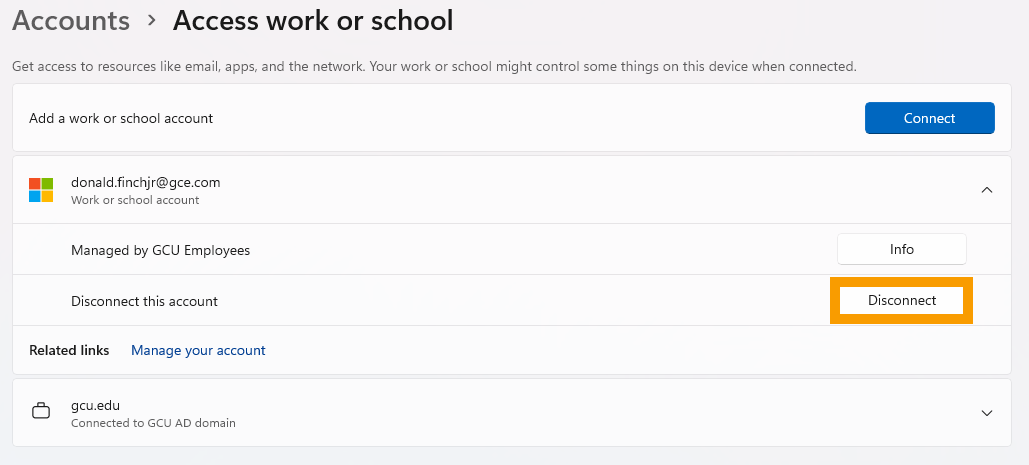Image resolution: width=1029 pixels, height=465 pixels.
Task: Open the Manage your account link
Action: 198,350
